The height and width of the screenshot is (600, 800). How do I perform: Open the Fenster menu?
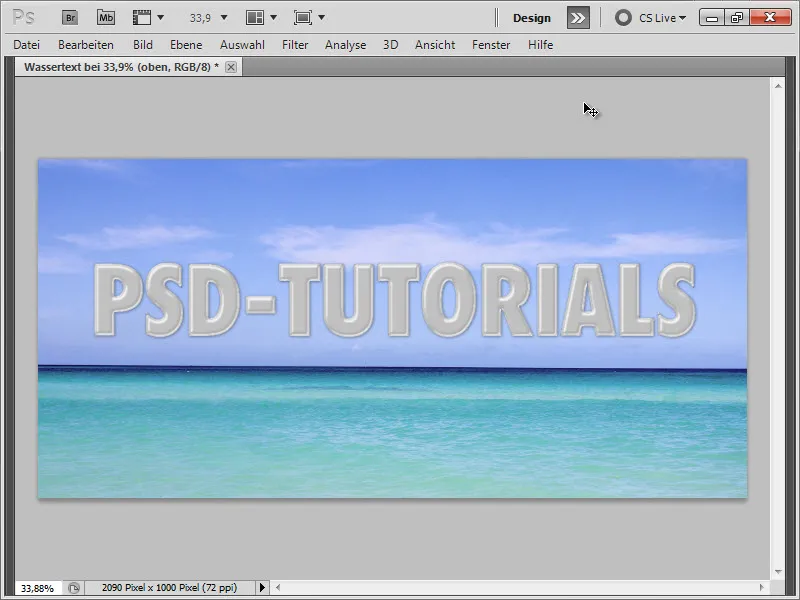(x=491, y=45)
